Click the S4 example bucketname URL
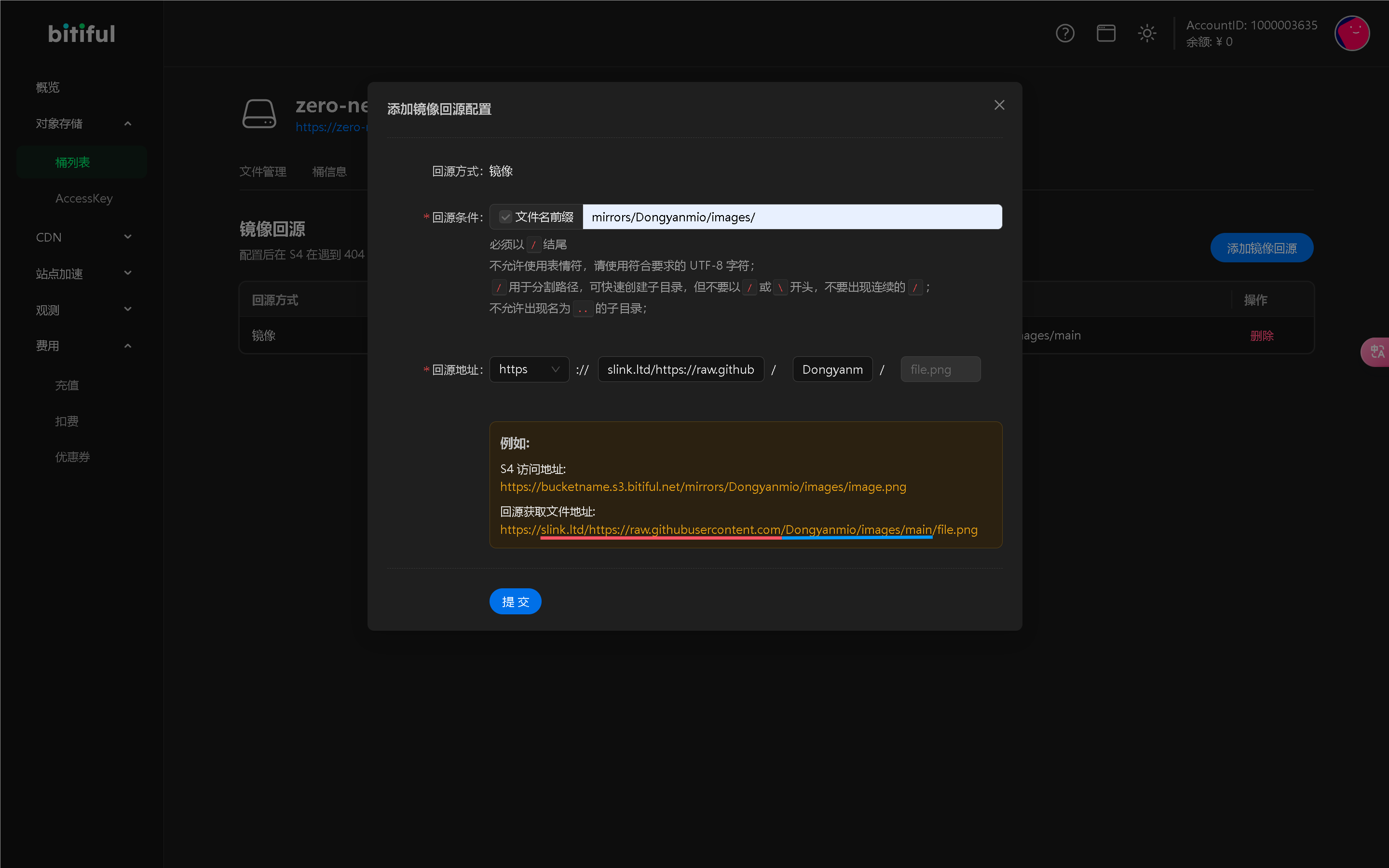Viewport: 1389px width, 868px height. [x=703, y=487]
